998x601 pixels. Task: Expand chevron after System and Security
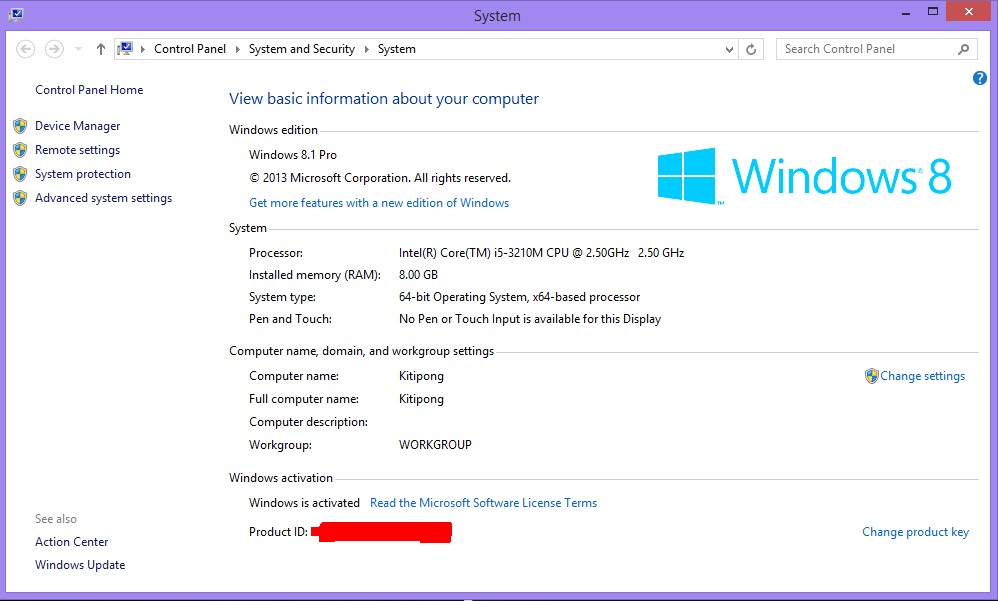367,49
